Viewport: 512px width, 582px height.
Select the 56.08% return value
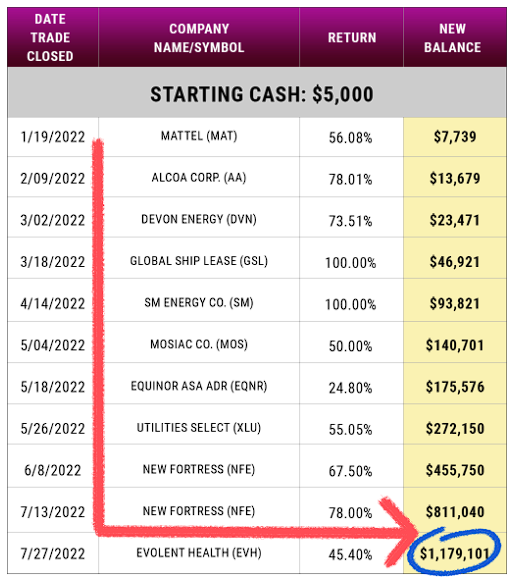point(350,138)
